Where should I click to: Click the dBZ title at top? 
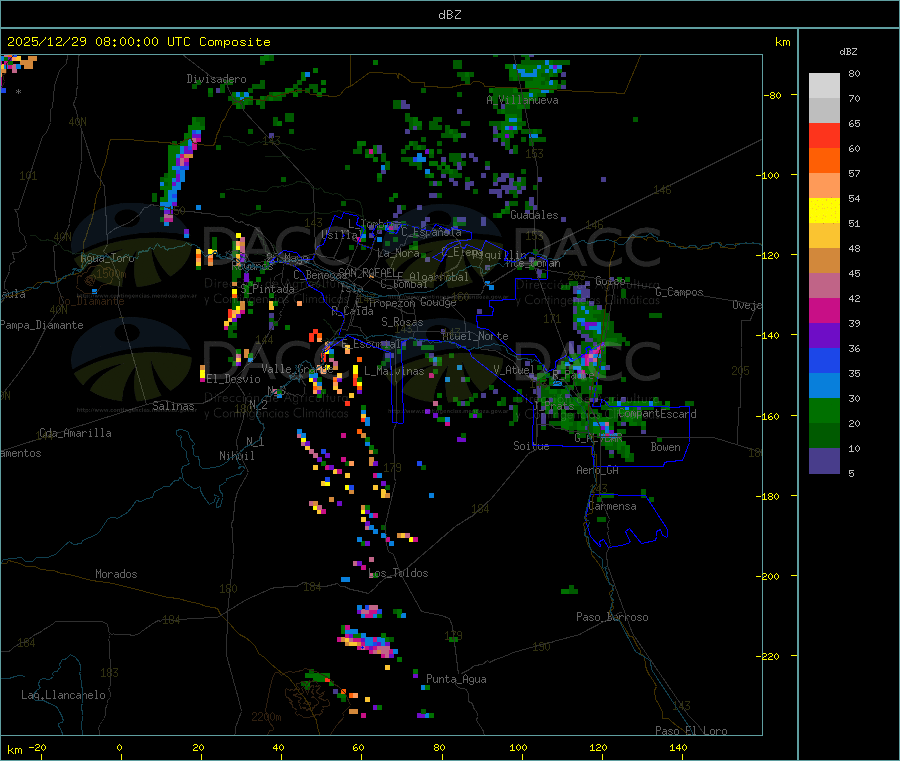click(x=449, y=15)
